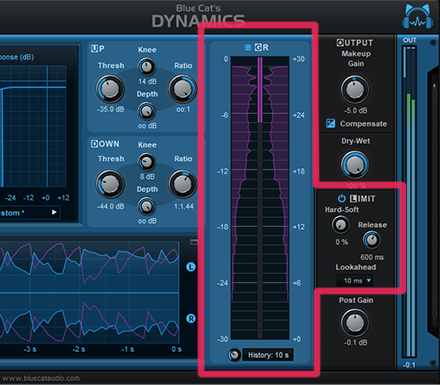Open the GR meter hamburger menu
The height and width of the screenshot is (385, 440).
pyautogui.click(x=248, y=48)
